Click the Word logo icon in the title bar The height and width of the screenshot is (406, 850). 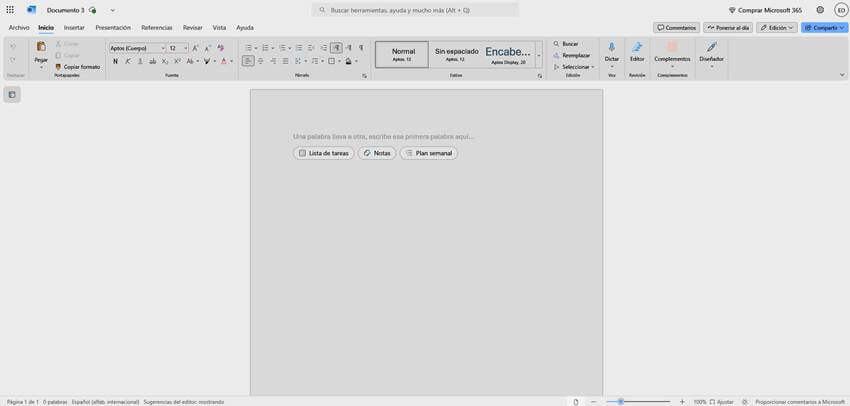coord(31,10)
